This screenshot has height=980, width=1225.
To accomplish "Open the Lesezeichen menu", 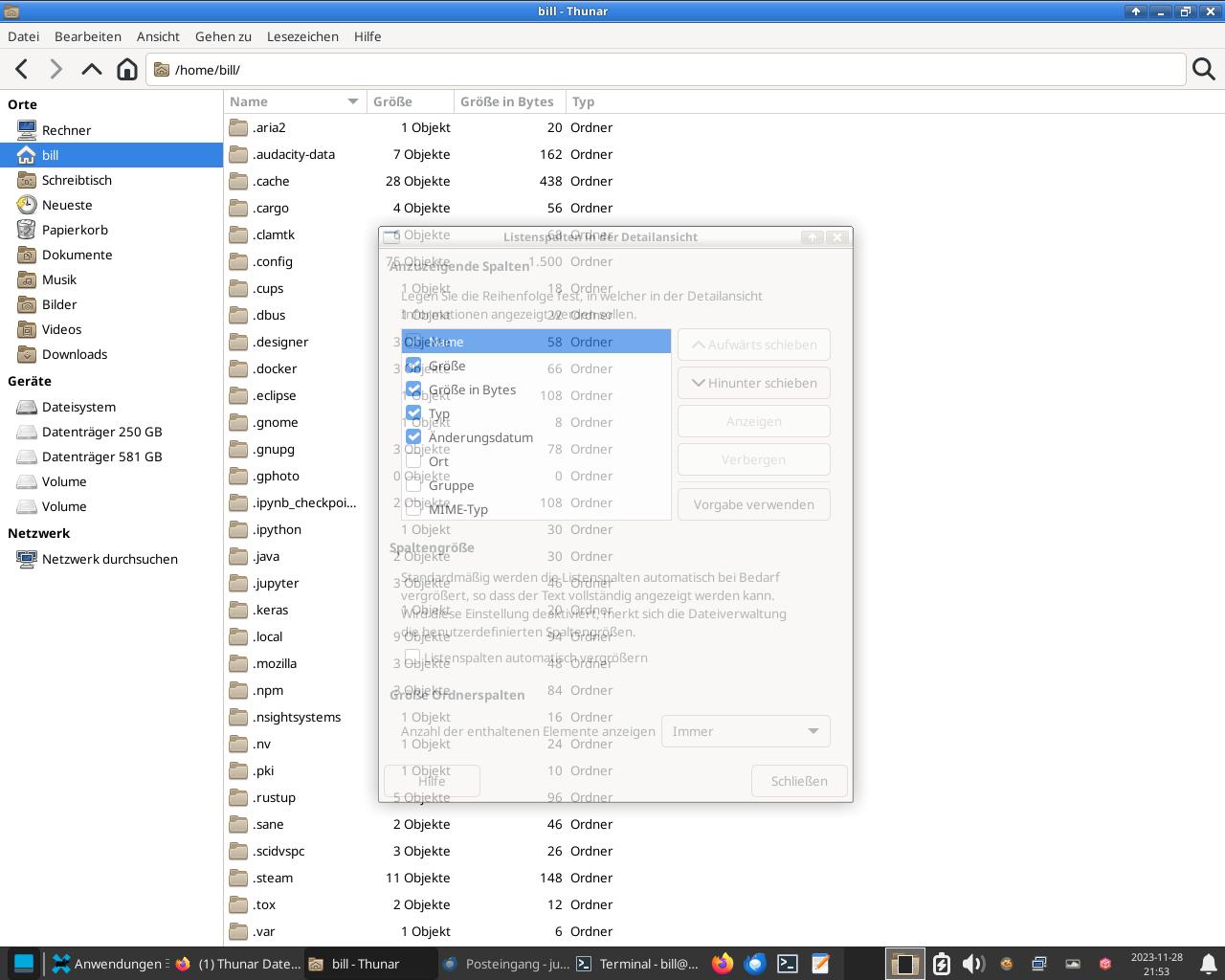I will point(302,36).
